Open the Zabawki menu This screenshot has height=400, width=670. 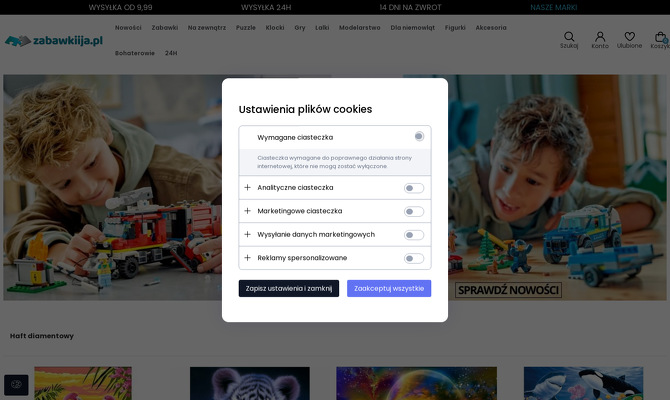[165, 28]
